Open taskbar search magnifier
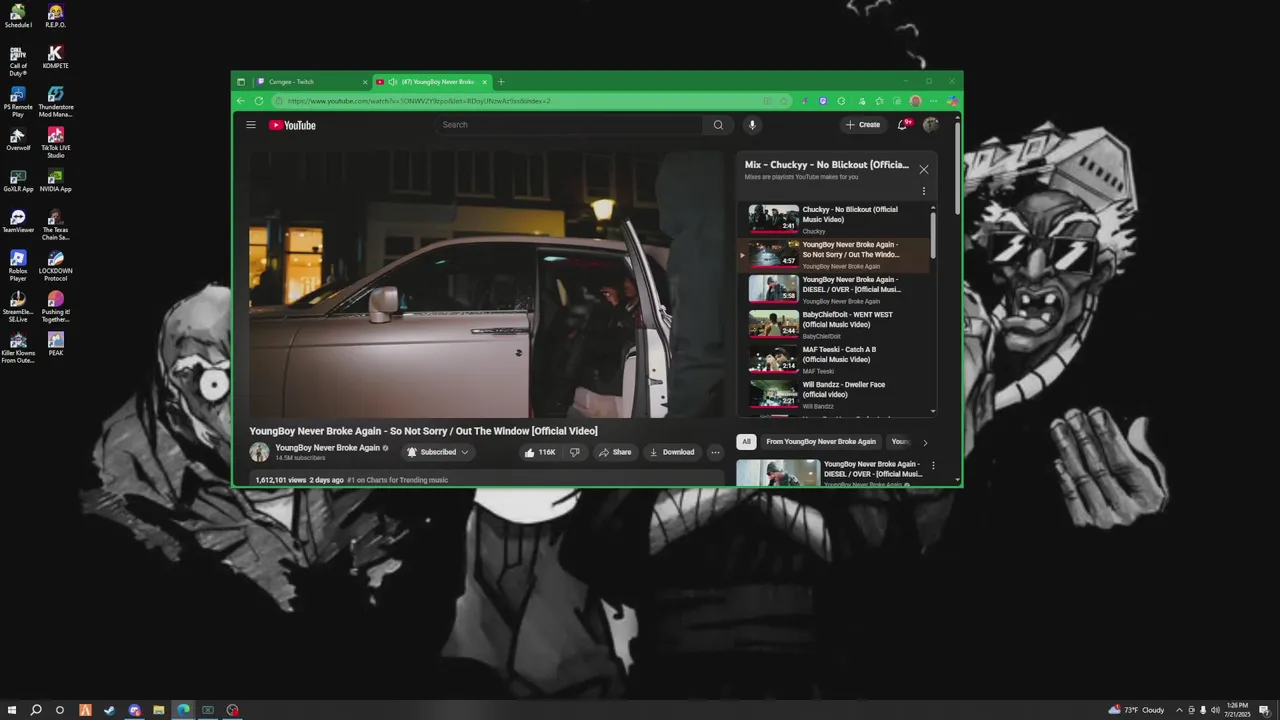 coord(36,710)
